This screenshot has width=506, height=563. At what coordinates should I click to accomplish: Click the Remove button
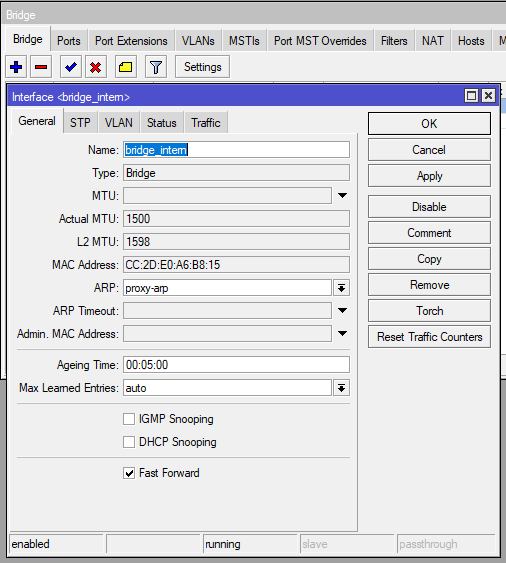[429, 285]
